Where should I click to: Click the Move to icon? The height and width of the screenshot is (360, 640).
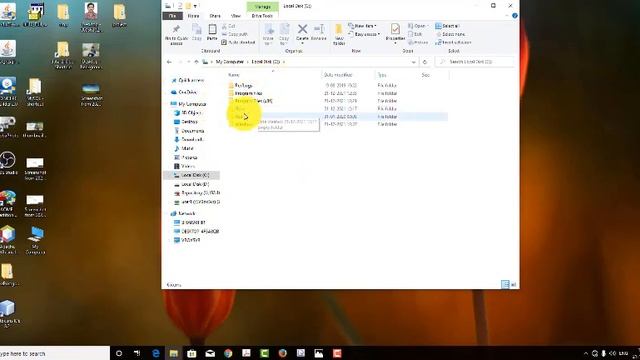pyautogui.click(x=268, y=35)
